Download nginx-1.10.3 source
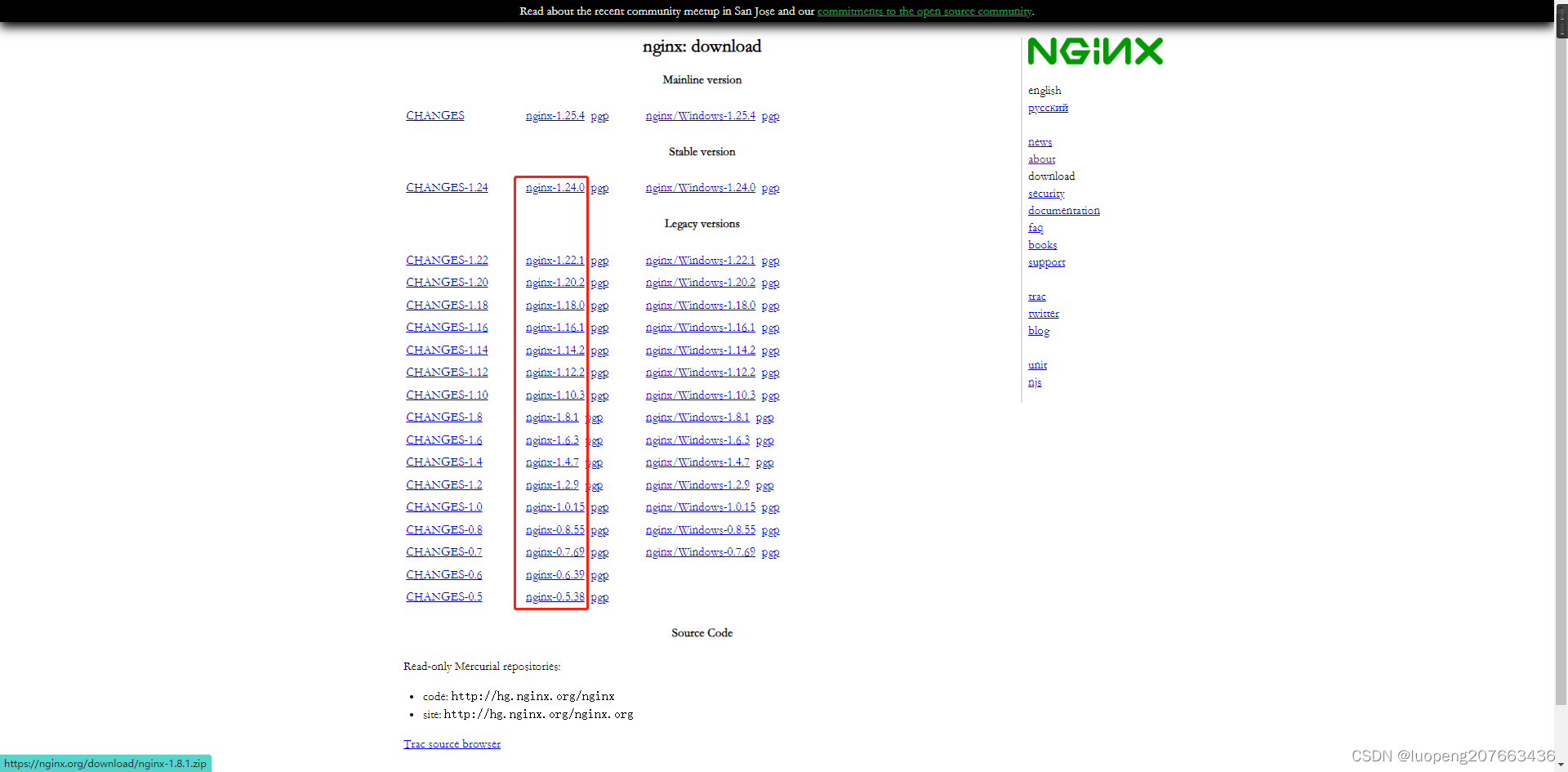The height and width of the screenshot is (772, 1568). (555, 395)
